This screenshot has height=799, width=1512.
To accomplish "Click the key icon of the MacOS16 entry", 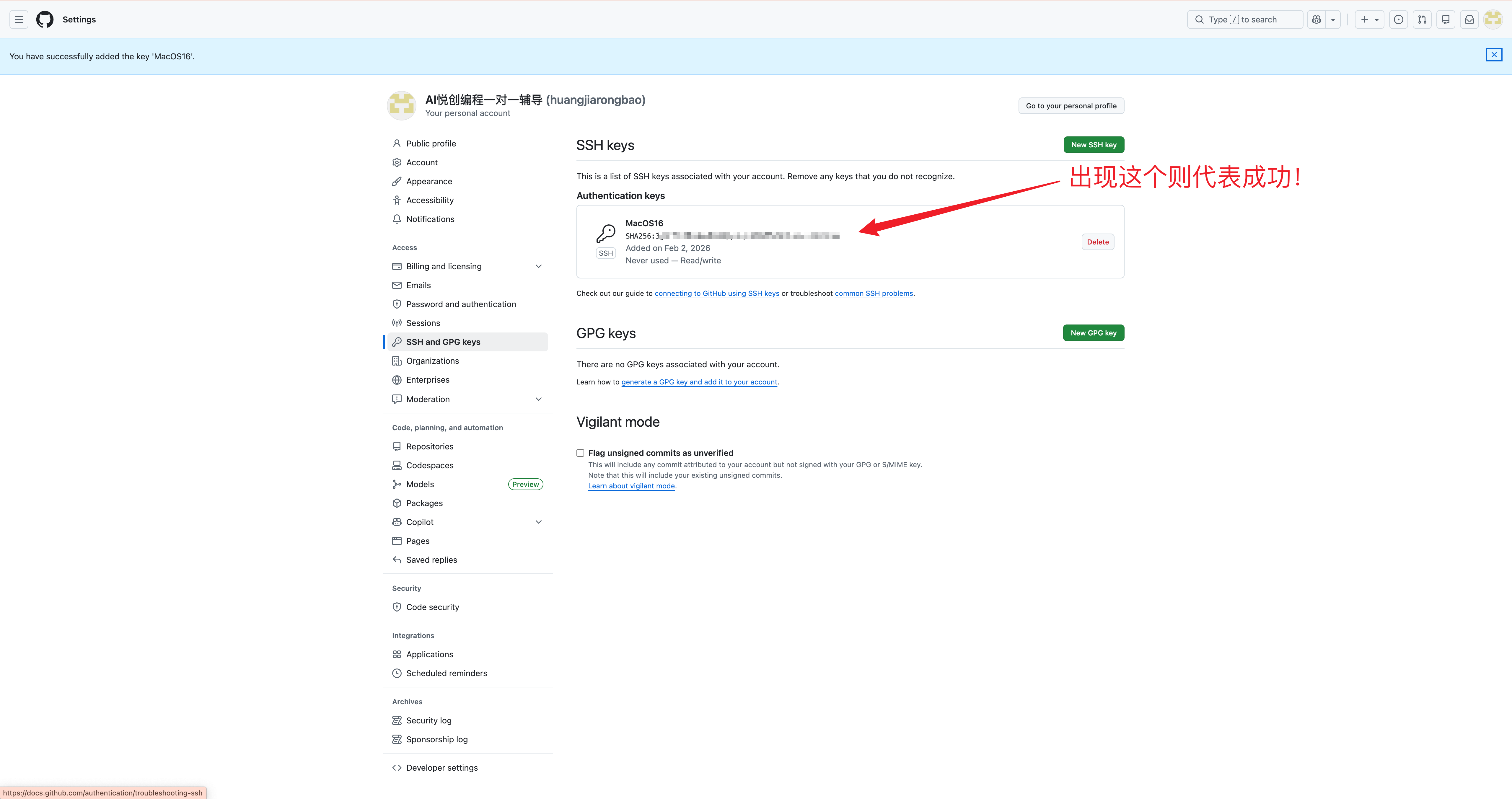I will pos(606,233).
